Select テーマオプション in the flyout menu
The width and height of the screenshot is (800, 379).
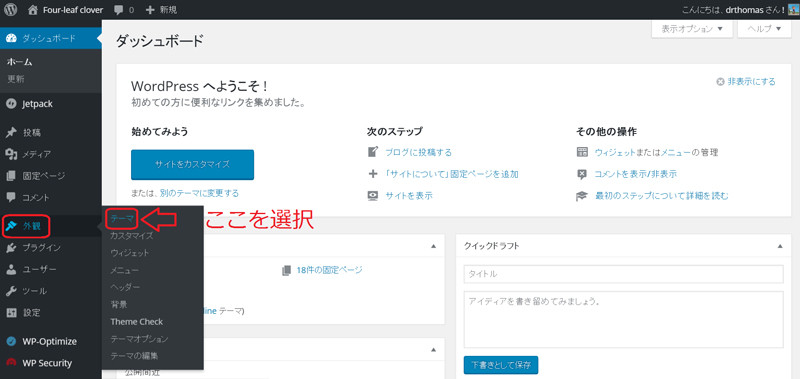click(139, 339)
